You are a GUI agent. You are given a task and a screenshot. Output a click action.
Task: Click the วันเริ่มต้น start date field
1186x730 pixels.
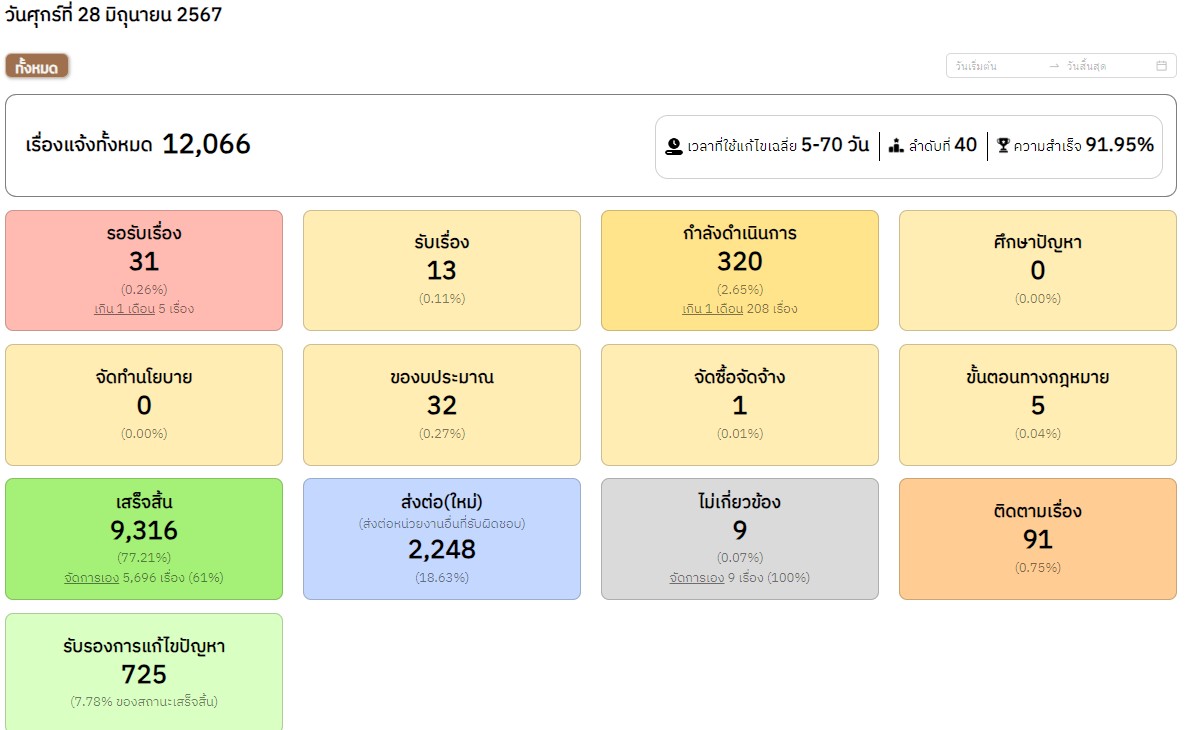pyautogui.click(x=995, y=66)
